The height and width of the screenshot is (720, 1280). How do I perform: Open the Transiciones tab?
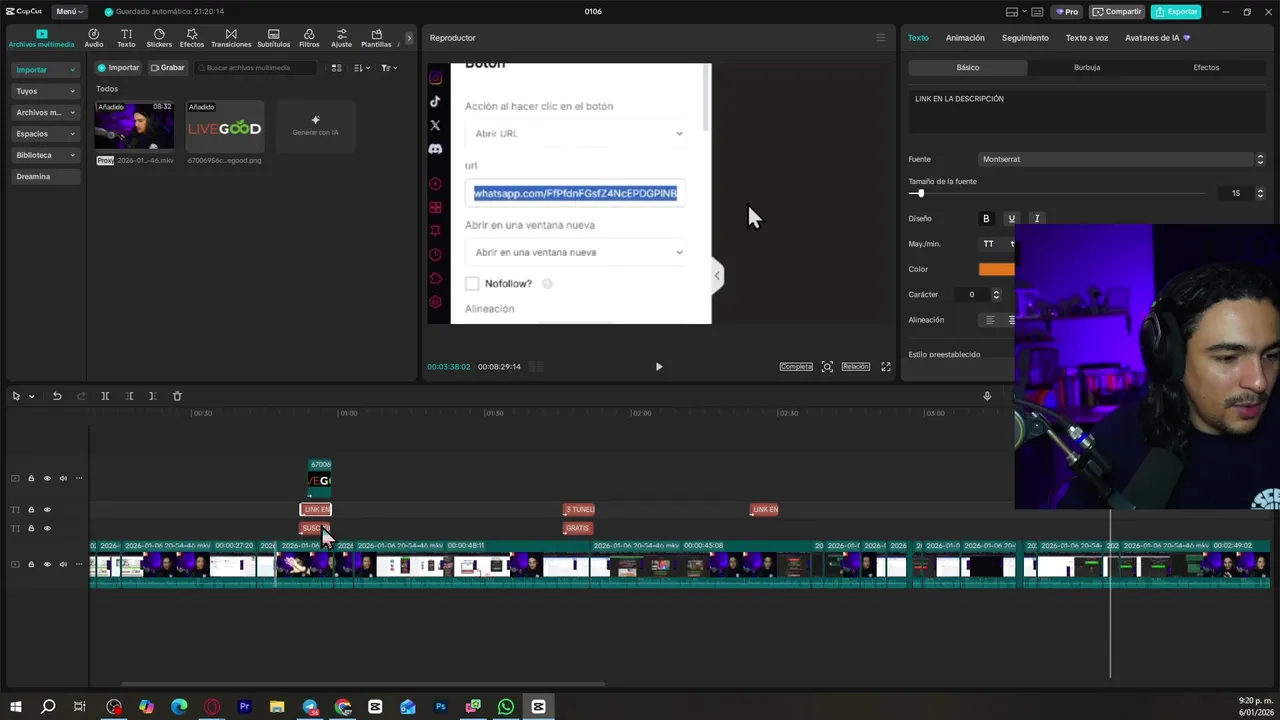point(231,38)
